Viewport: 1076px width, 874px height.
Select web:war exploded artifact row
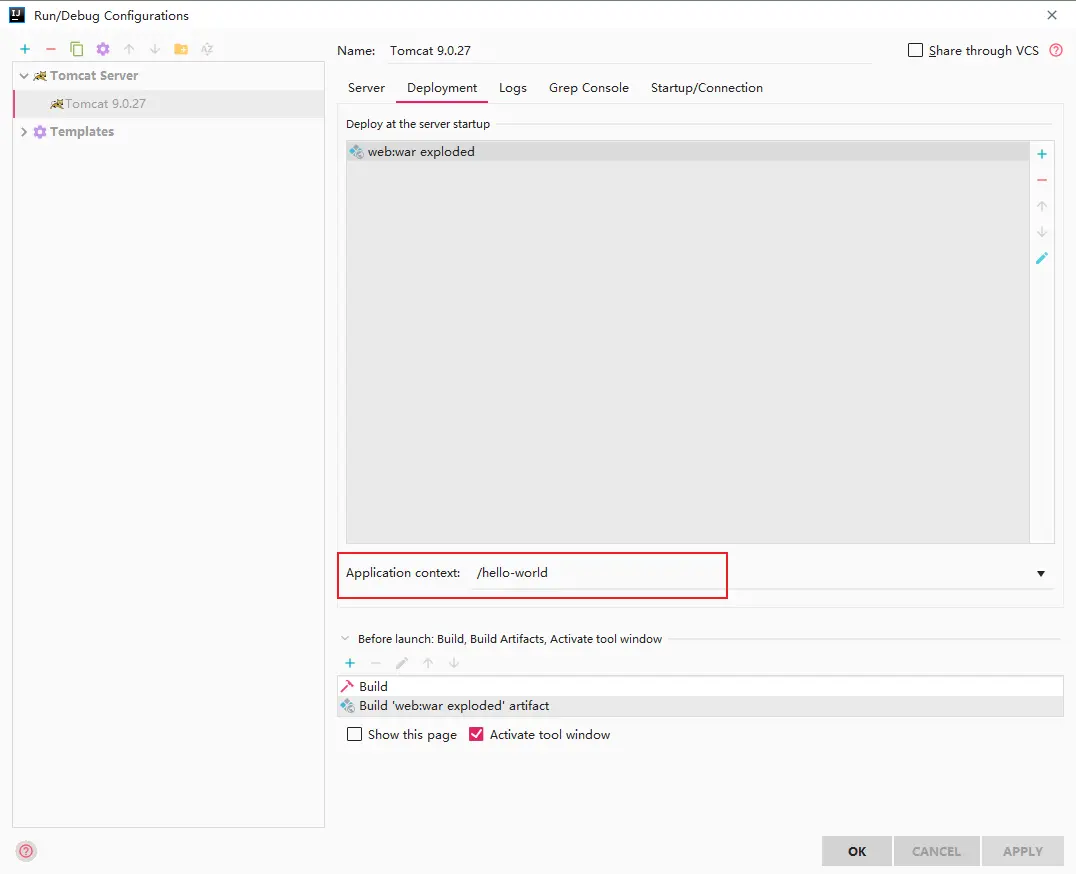(688, 152)
